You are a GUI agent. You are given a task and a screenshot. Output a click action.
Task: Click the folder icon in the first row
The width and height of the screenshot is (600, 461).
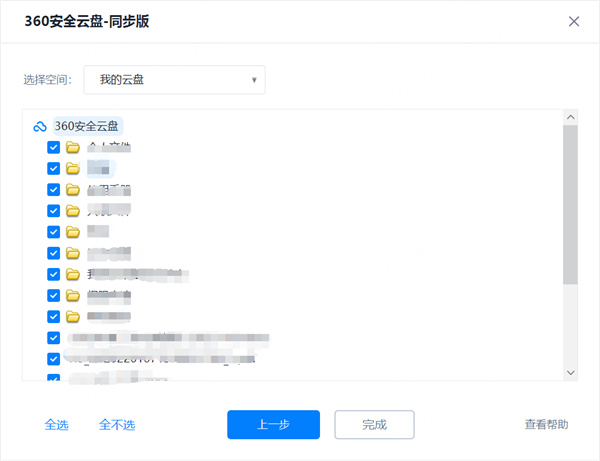click(73, 147)
